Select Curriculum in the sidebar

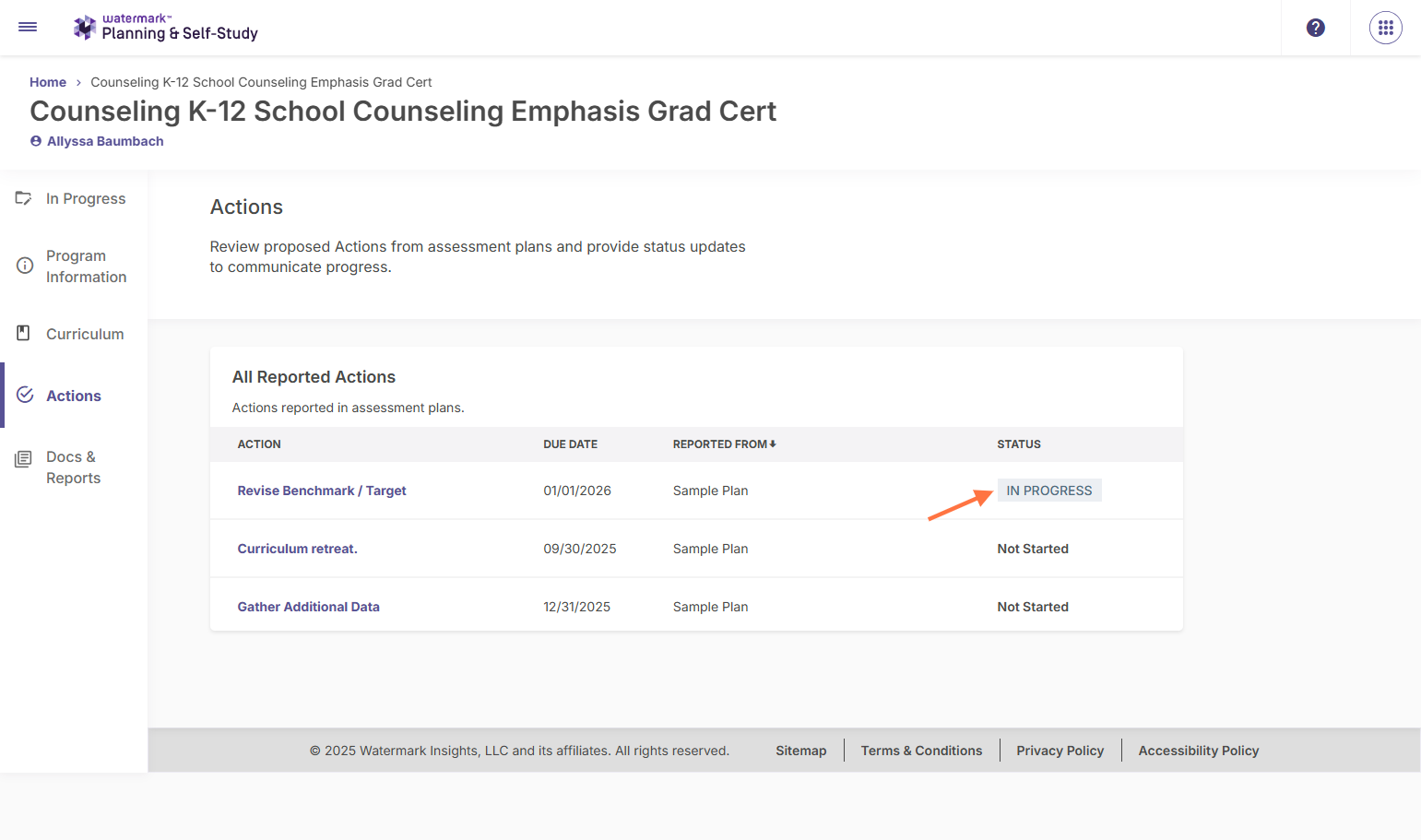[85, 334]
